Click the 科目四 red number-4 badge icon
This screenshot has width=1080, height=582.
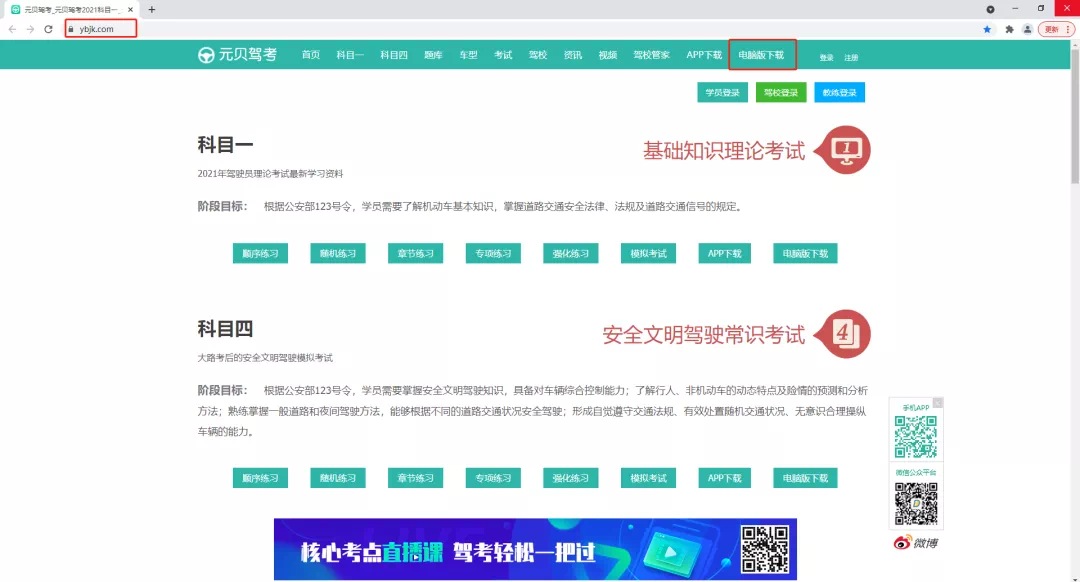pos(846,334)
